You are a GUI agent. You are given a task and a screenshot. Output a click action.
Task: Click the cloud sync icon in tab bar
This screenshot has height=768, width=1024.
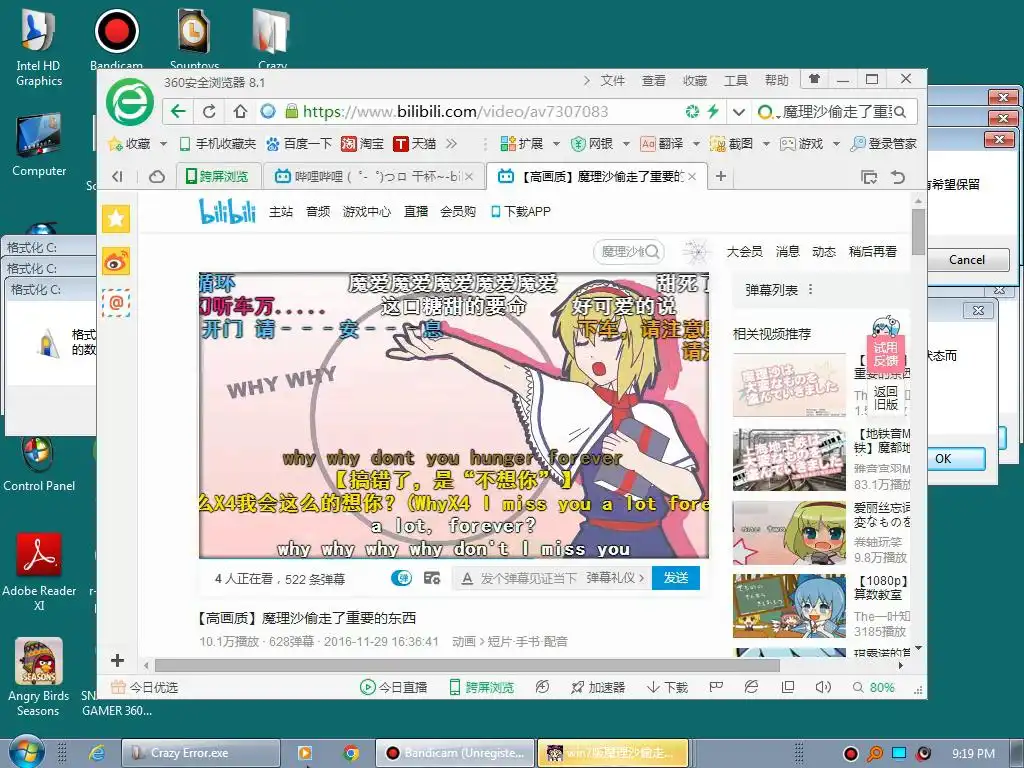(x=157, y=176)
